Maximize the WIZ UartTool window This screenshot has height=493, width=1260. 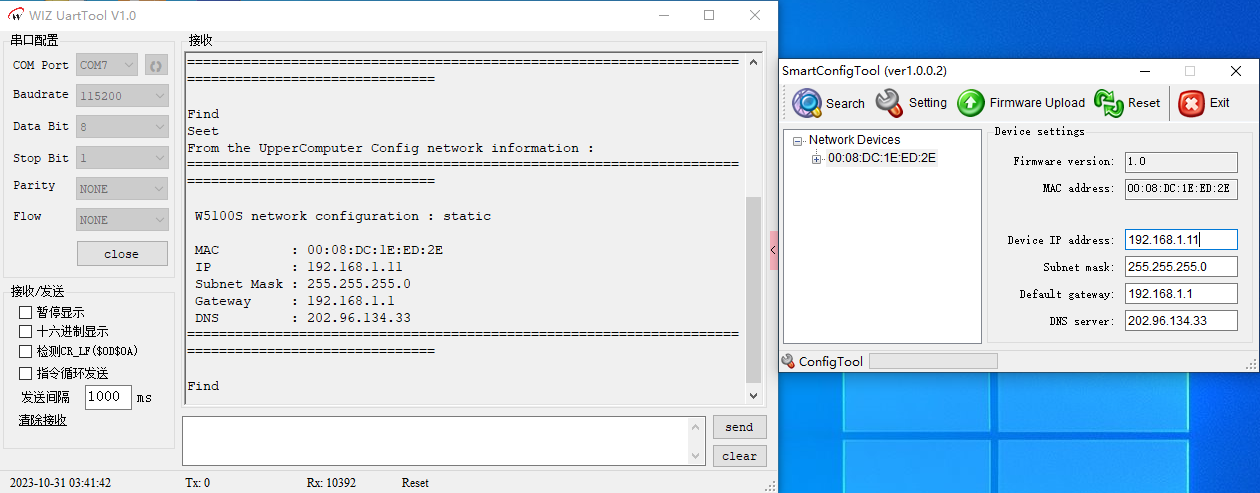click(709, 15)
